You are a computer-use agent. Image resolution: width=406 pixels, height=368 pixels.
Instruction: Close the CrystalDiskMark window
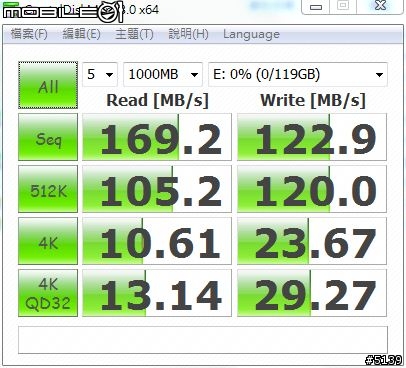coord(380,6)
